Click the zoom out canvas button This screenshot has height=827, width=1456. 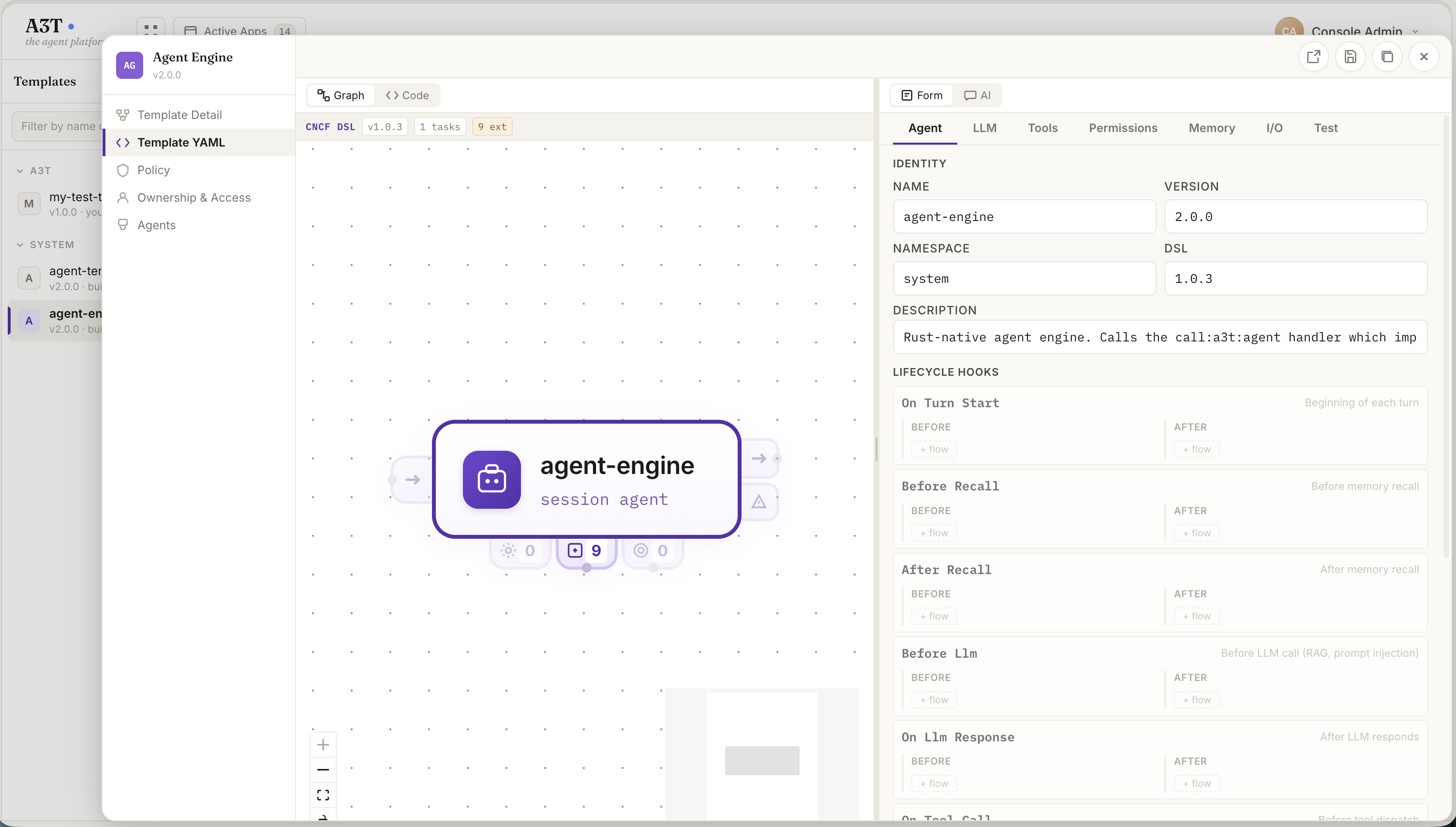(x=323, y=769)
